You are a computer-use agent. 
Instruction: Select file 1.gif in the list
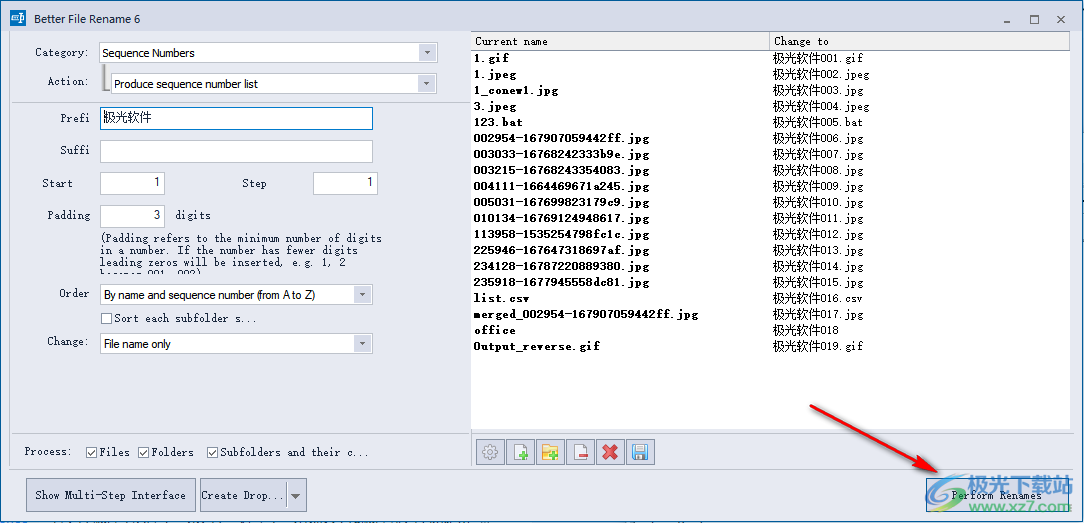tap(491, 58)
